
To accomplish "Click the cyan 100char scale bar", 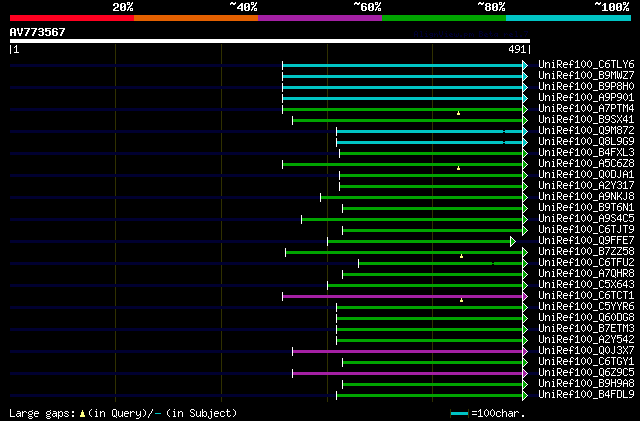I will [459, 414].
